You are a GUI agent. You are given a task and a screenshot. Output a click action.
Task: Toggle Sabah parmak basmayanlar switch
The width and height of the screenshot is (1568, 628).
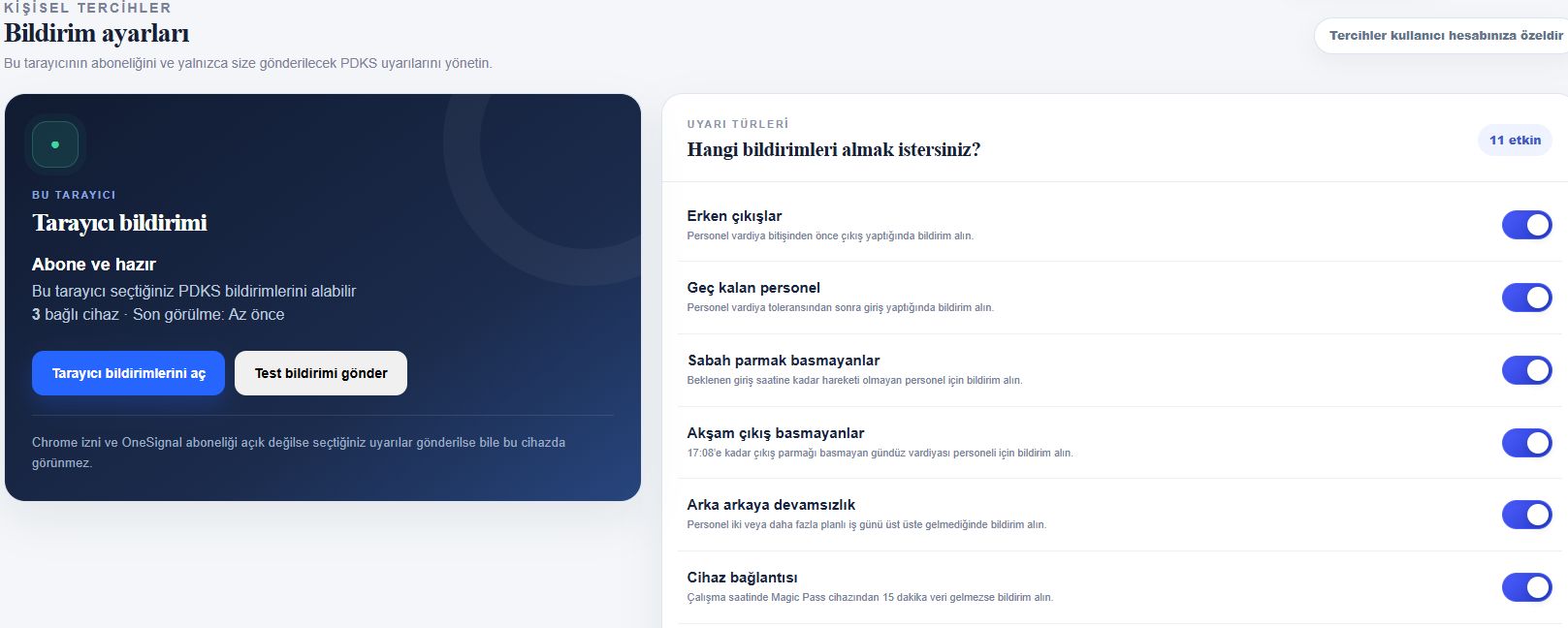click(1526, 370)
